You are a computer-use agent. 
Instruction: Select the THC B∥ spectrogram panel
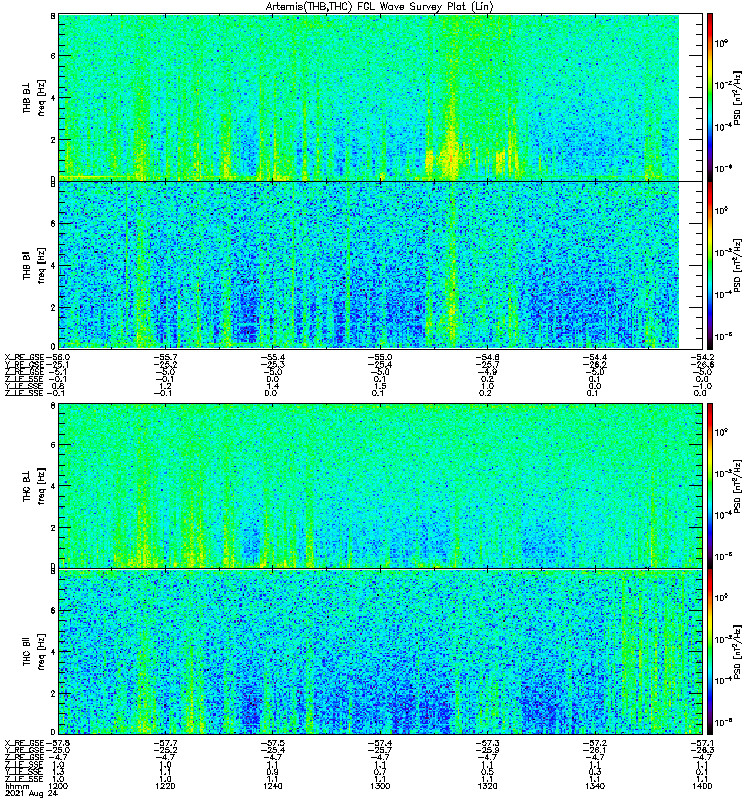tap(381, 652)
